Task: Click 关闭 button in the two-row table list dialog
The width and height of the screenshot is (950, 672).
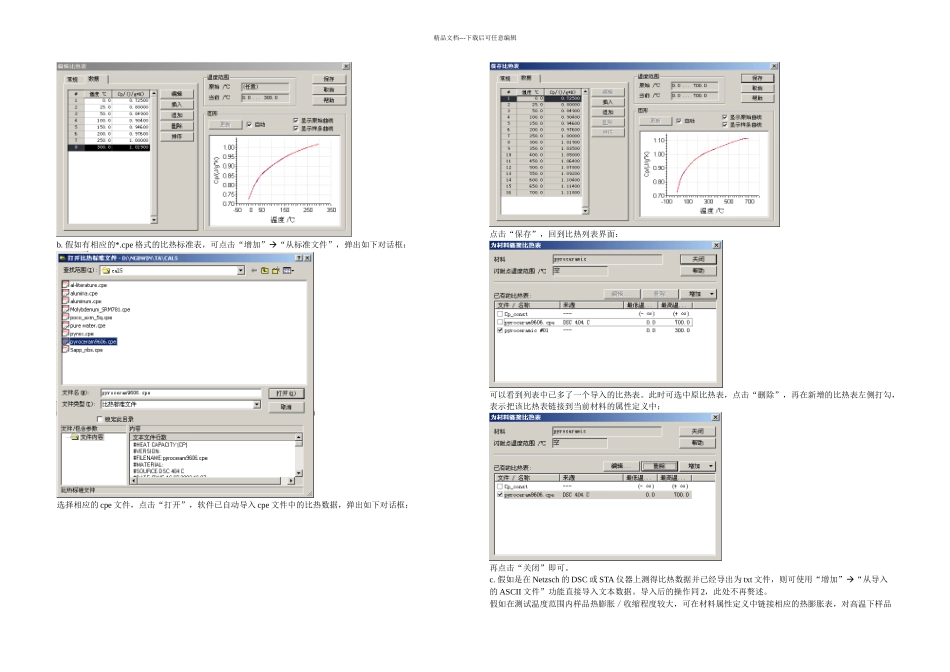Action: tap(699, 431)
